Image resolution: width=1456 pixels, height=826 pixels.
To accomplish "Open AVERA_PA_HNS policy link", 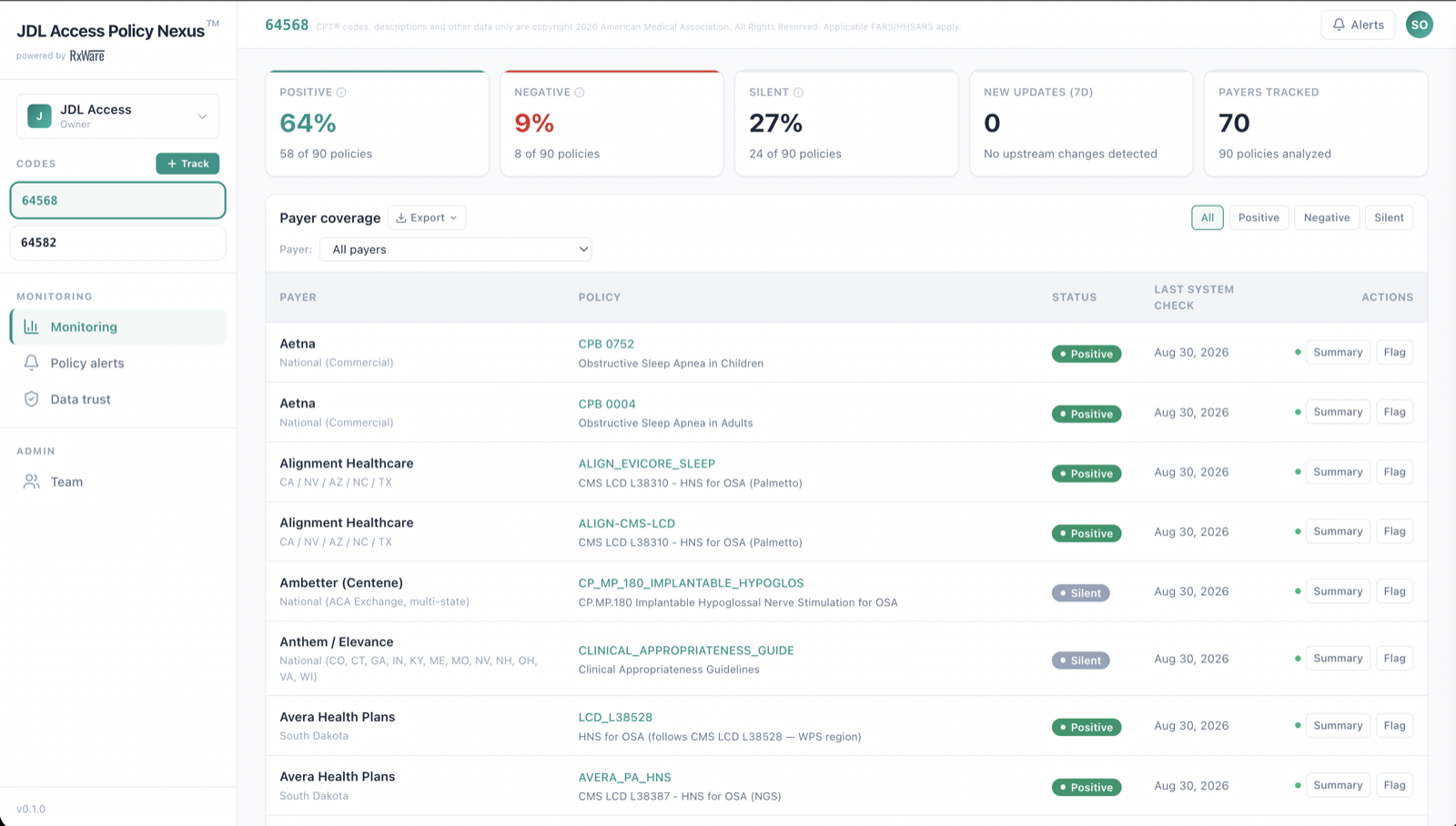I will point(625,778).
